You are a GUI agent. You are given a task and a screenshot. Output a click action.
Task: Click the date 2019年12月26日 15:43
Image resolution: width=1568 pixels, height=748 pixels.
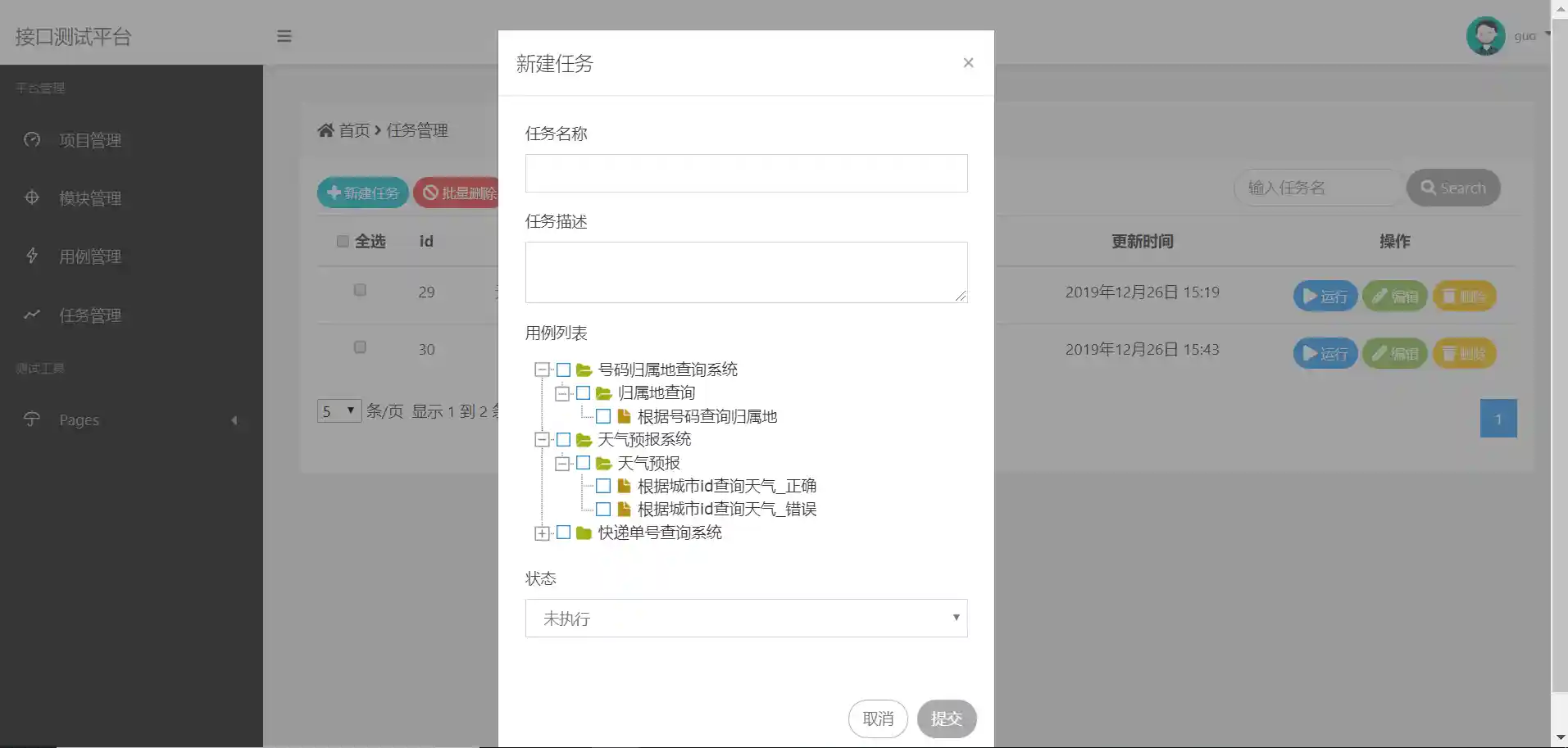pyautogui.click(x=1143, y=349)
